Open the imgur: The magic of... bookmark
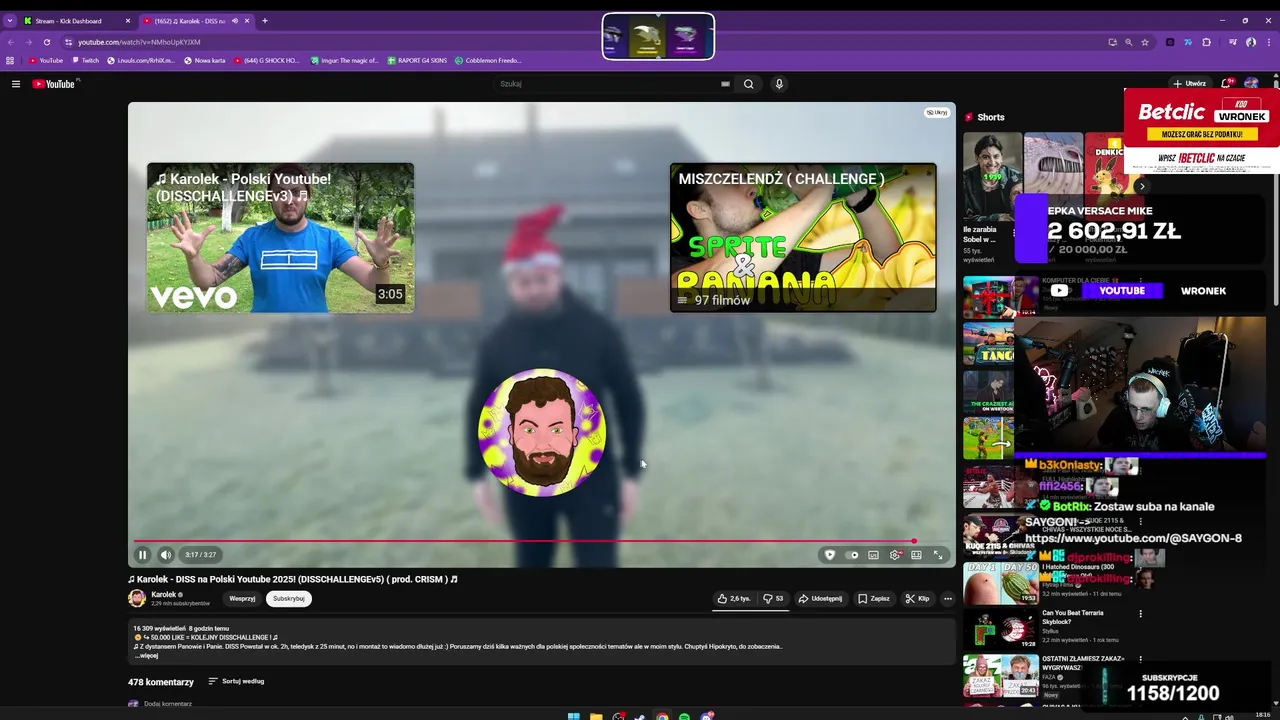 [x=345, y=61]
